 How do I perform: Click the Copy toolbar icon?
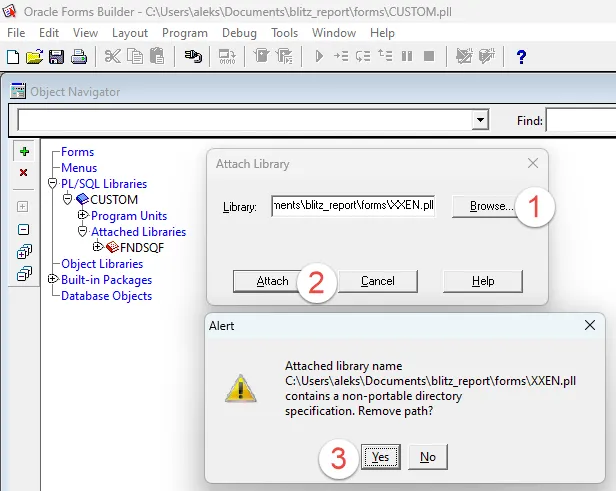coord(135,57)
